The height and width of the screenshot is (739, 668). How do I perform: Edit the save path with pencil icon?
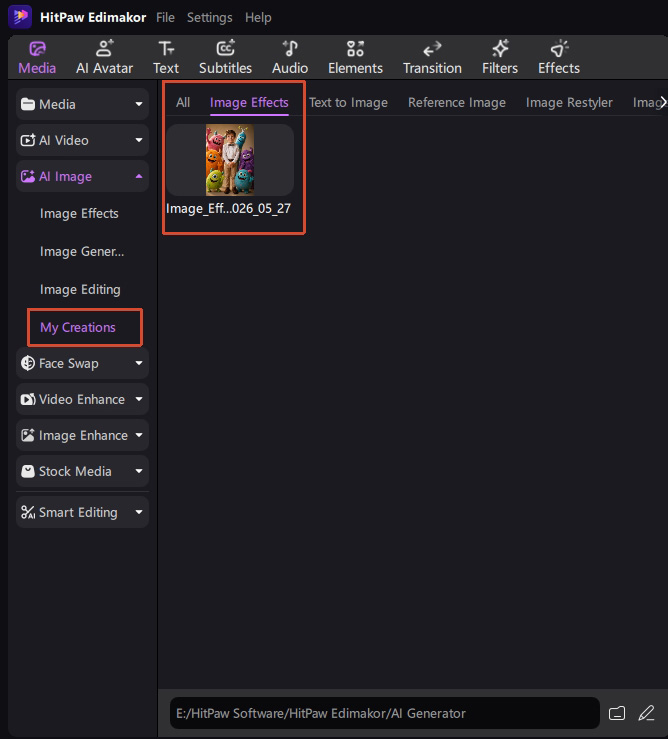[x=646, y=713]
